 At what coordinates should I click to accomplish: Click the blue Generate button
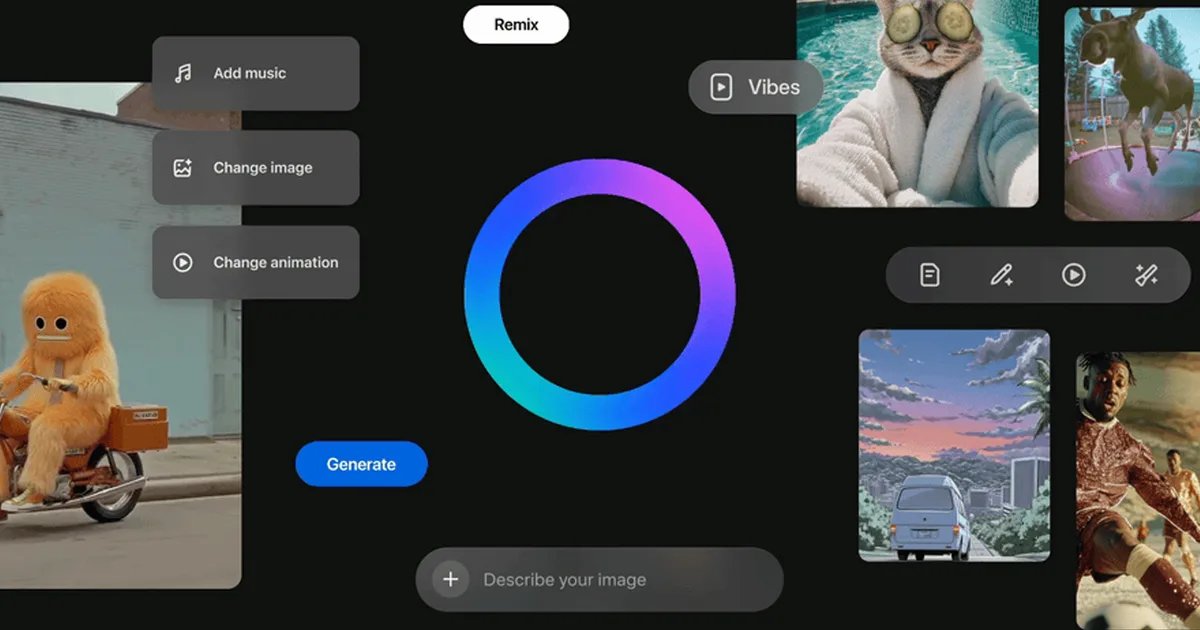[x=361, y=464]
